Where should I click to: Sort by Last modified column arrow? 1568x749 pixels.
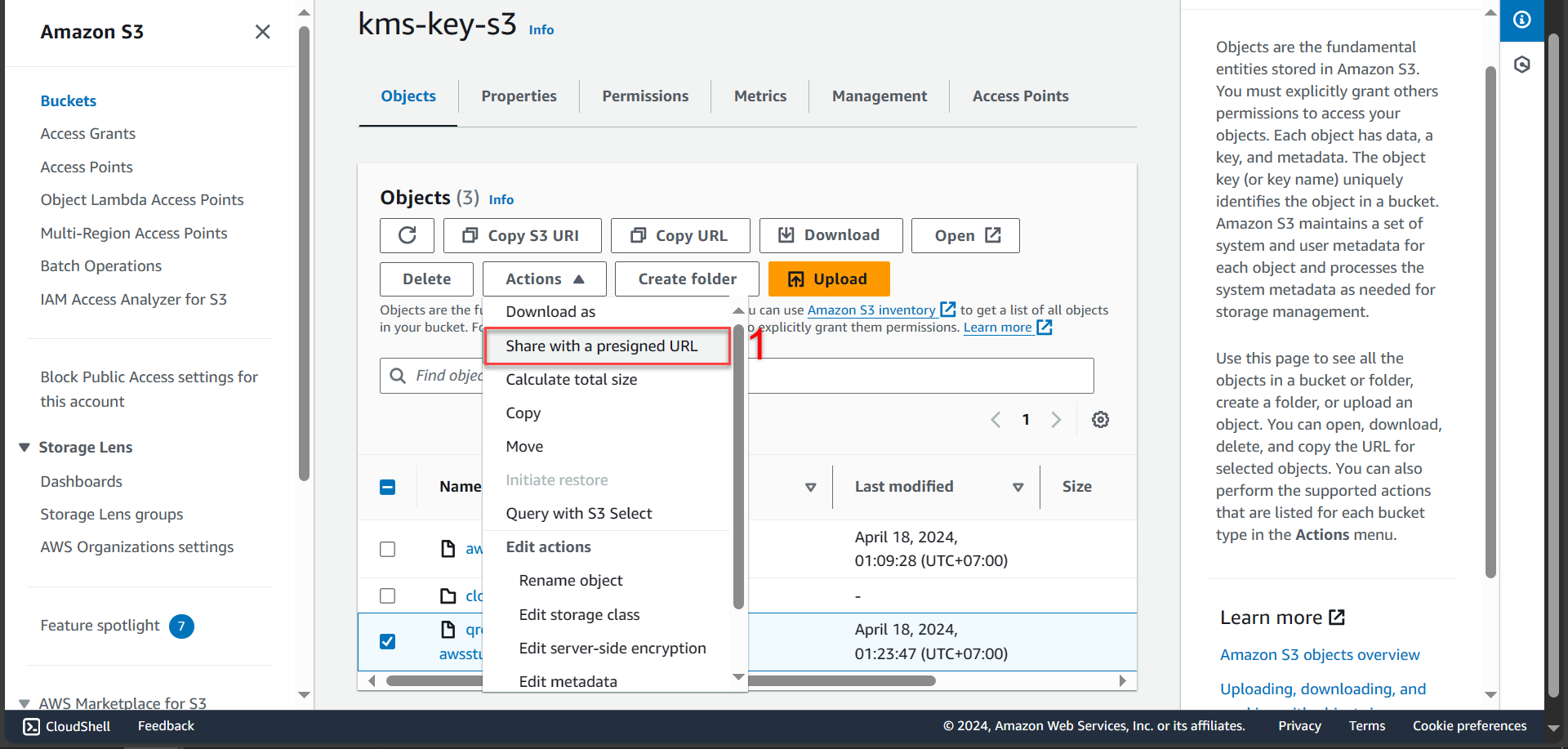point(1018,487)
